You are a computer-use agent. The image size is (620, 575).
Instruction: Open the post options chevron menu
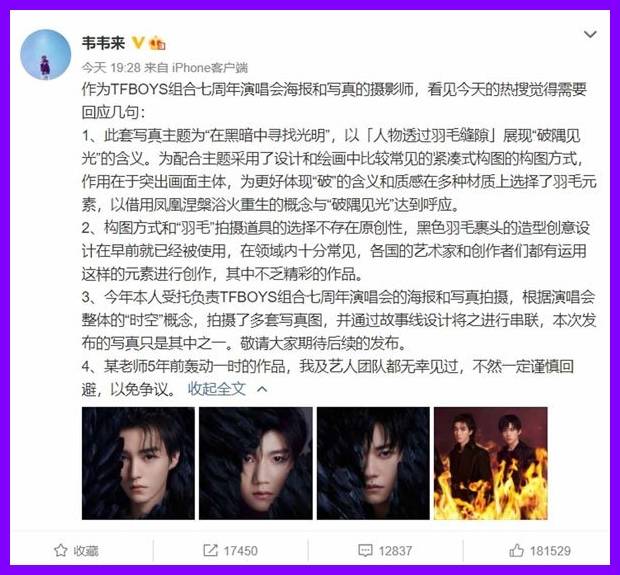click(x=590, y=34)
